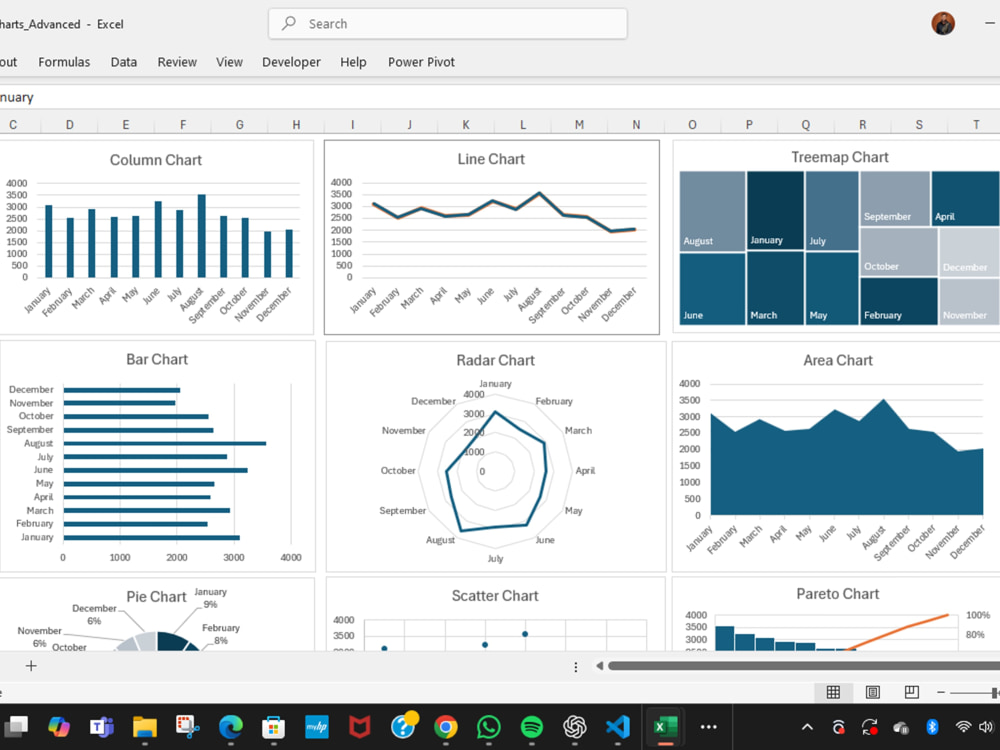Open the Review tab

[177, 61]
